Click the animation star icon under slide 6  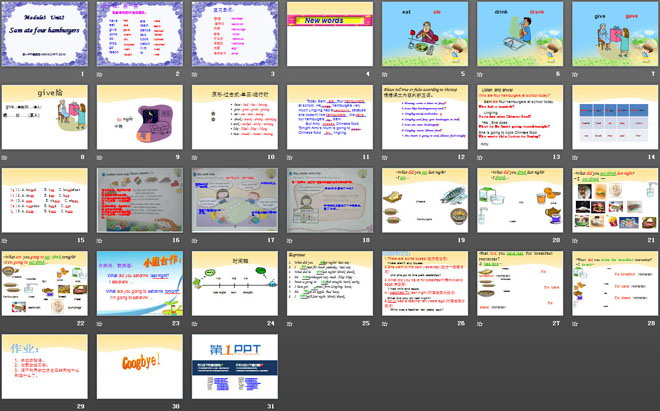pyautogui.click(x=480, y=75)
